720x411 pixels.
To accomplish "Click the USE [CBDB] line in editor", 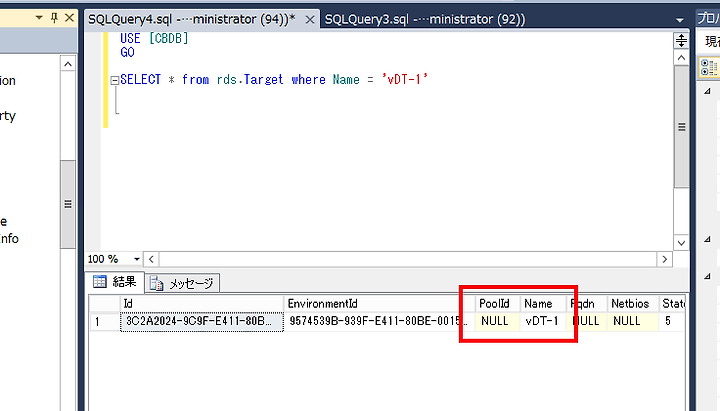I will (x=154, y=39).
